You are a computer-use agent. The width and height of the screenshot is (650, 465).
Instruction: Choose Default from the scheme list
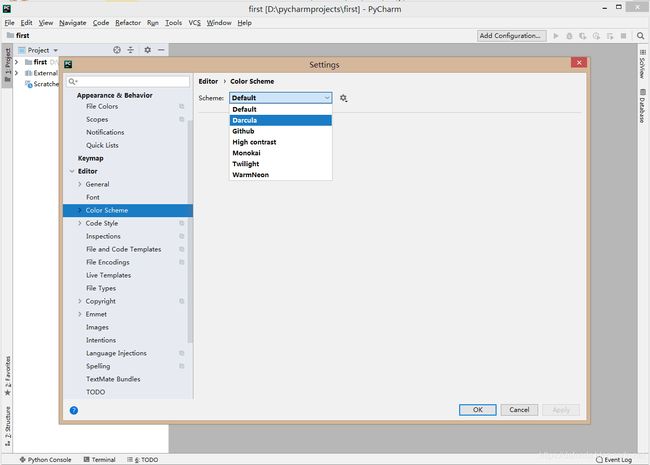281,109
